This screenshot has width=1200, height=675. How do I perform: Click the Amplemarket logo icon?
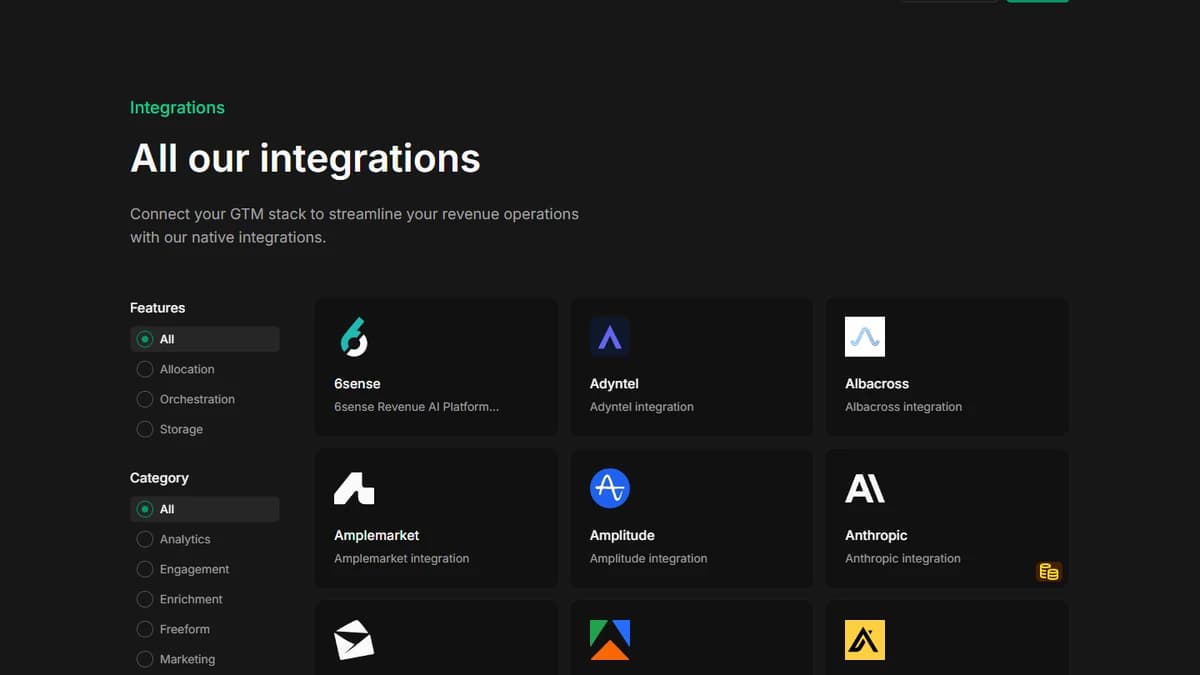354,488
